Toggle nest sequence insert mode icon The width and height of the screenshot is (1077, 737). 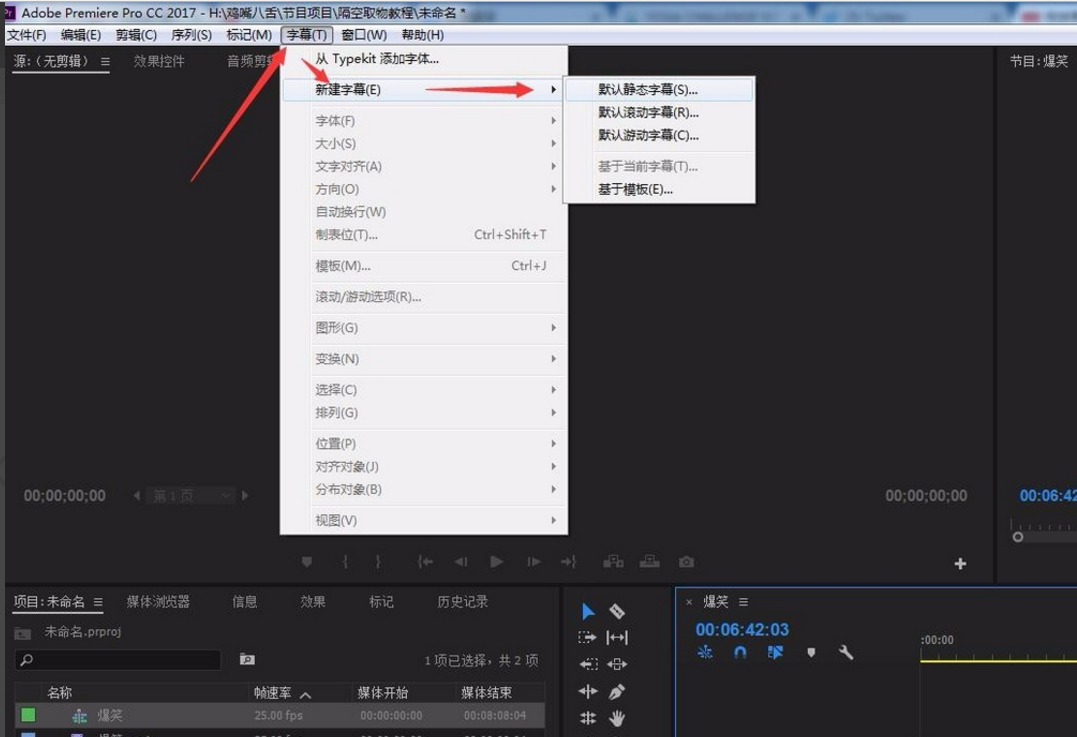[x=705, y=652]
